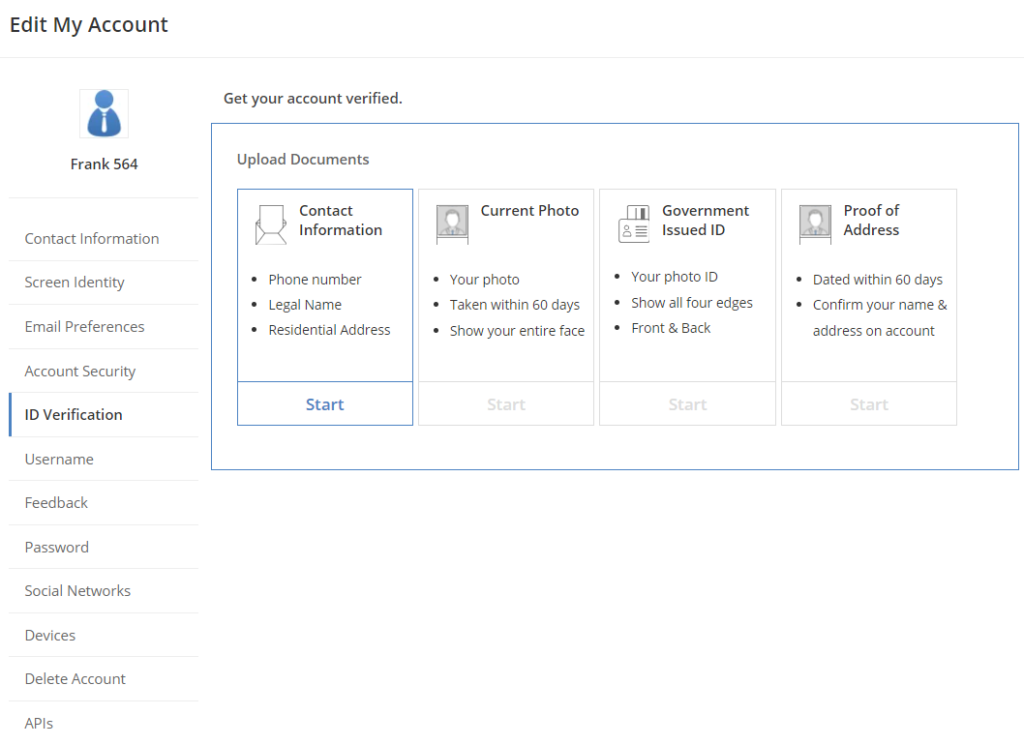Open Contact Information in the sidebar
Image resolution: width=1024 pixels, height=745 pixels.
click(x=92, y=239)
